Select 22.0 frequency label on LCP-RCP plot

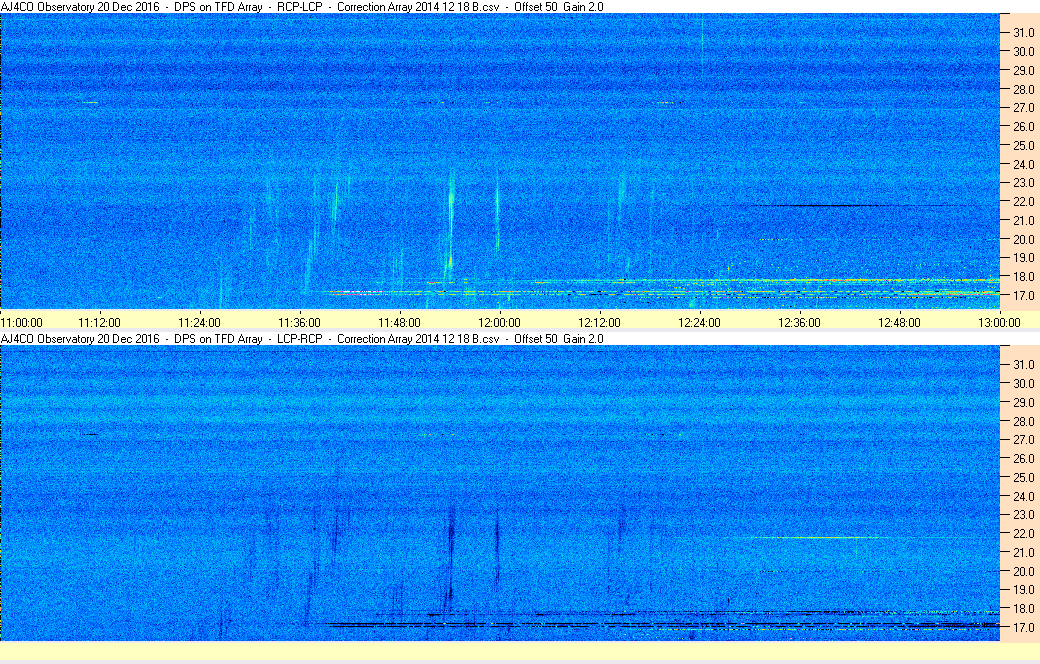point(1023,533)
